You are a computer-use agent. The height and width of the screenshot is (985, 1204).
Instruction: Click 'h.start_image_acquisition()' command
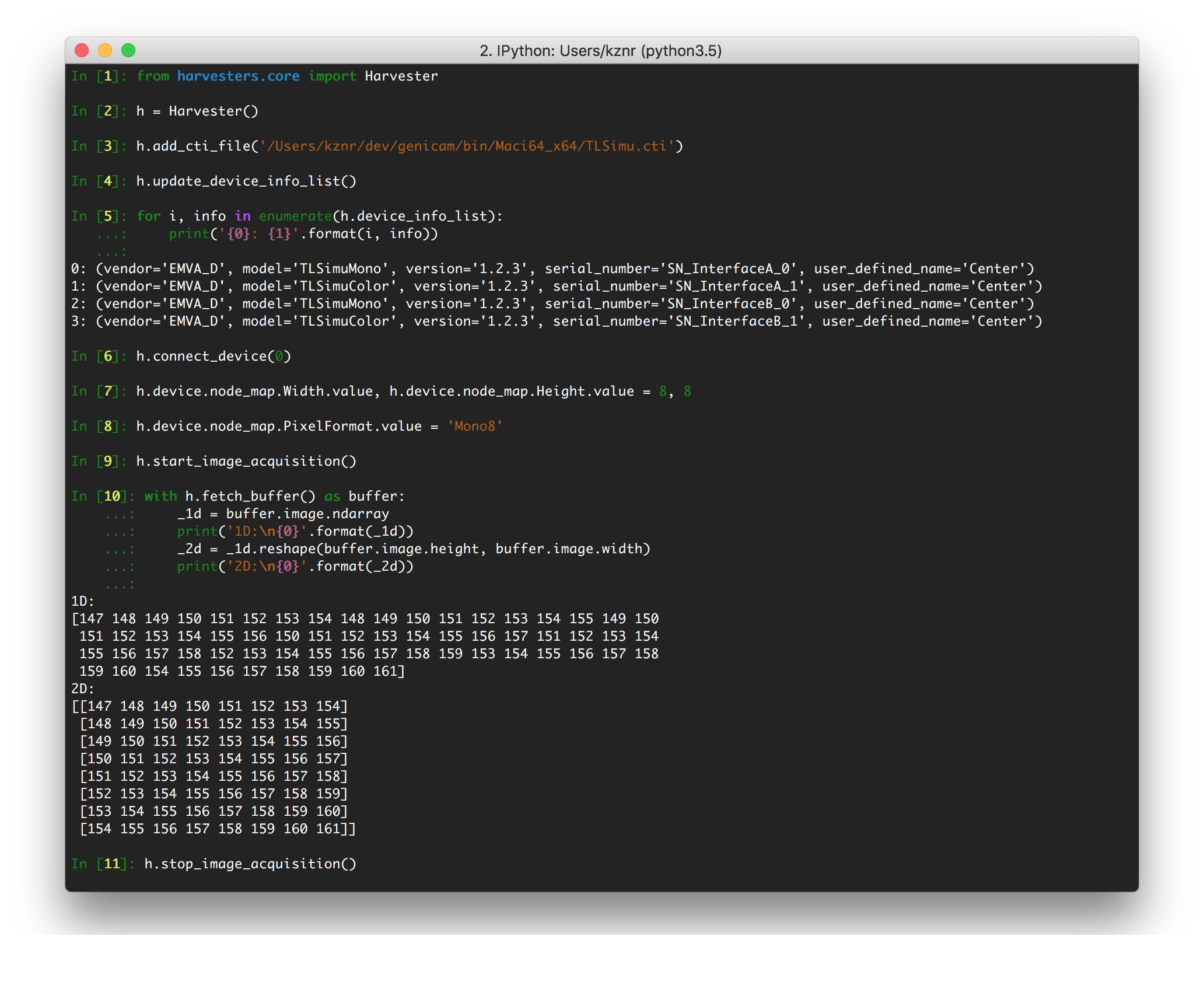click(x=246, y=462)
